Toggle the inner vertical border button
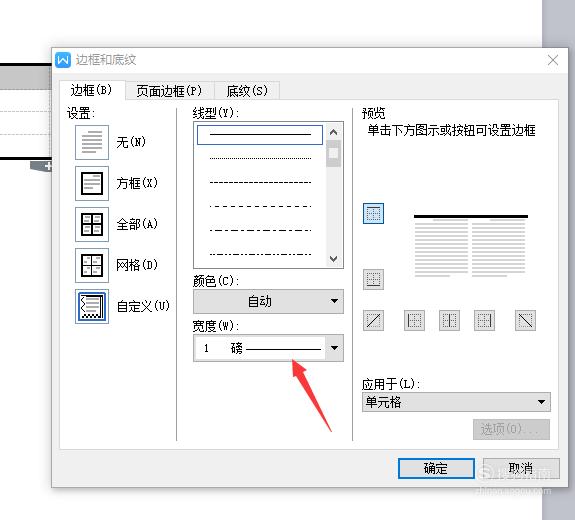This screenshot has width=575, height=520. coord(449,321)
